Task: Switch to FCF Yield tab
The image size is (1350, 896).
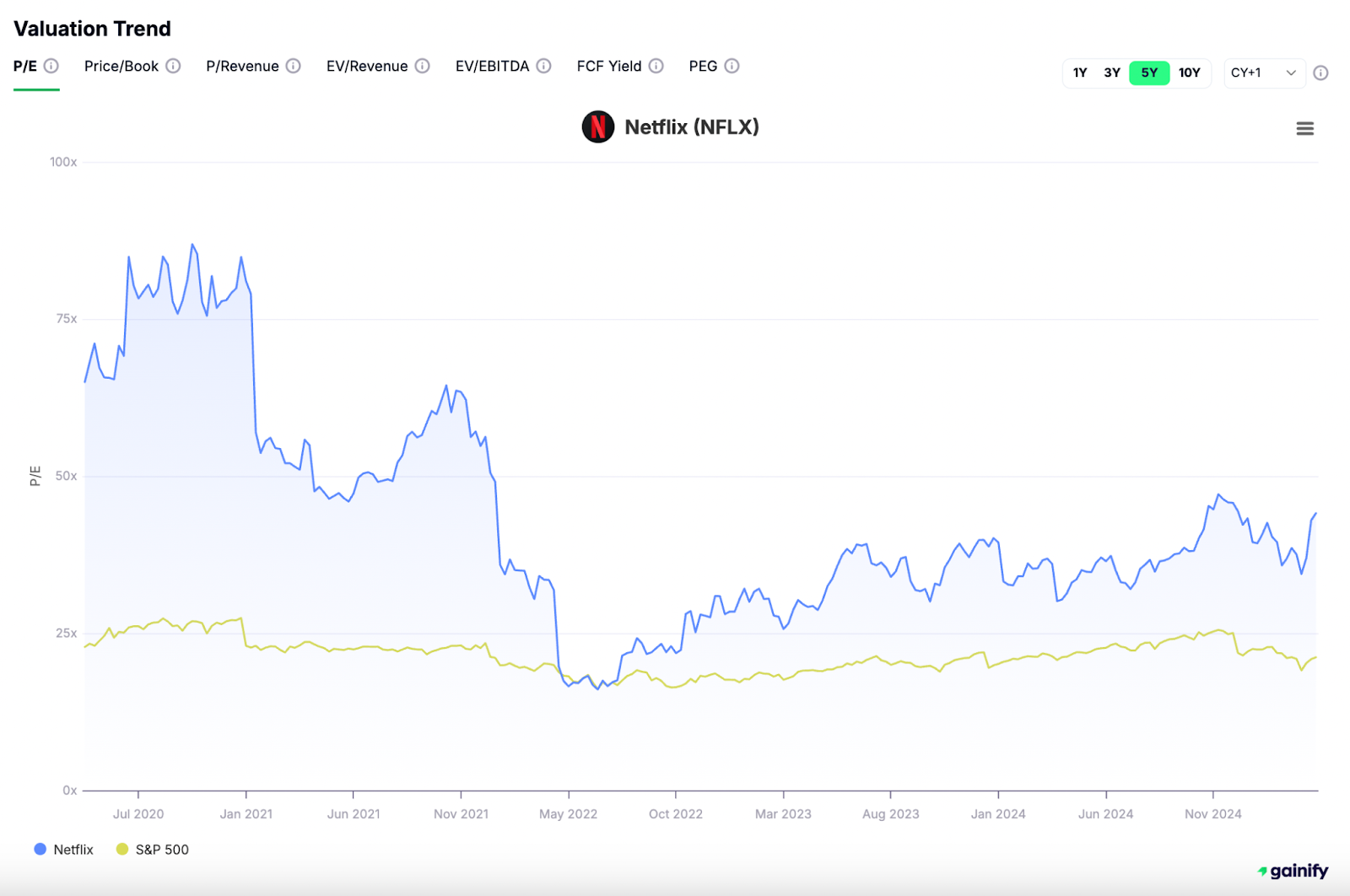Action: (x=609, y=66)
